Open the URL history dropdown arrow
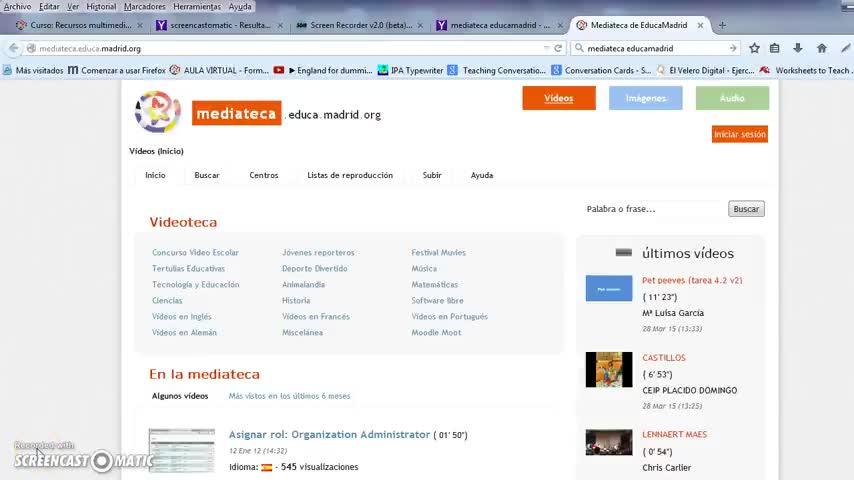 click(546, 48)
